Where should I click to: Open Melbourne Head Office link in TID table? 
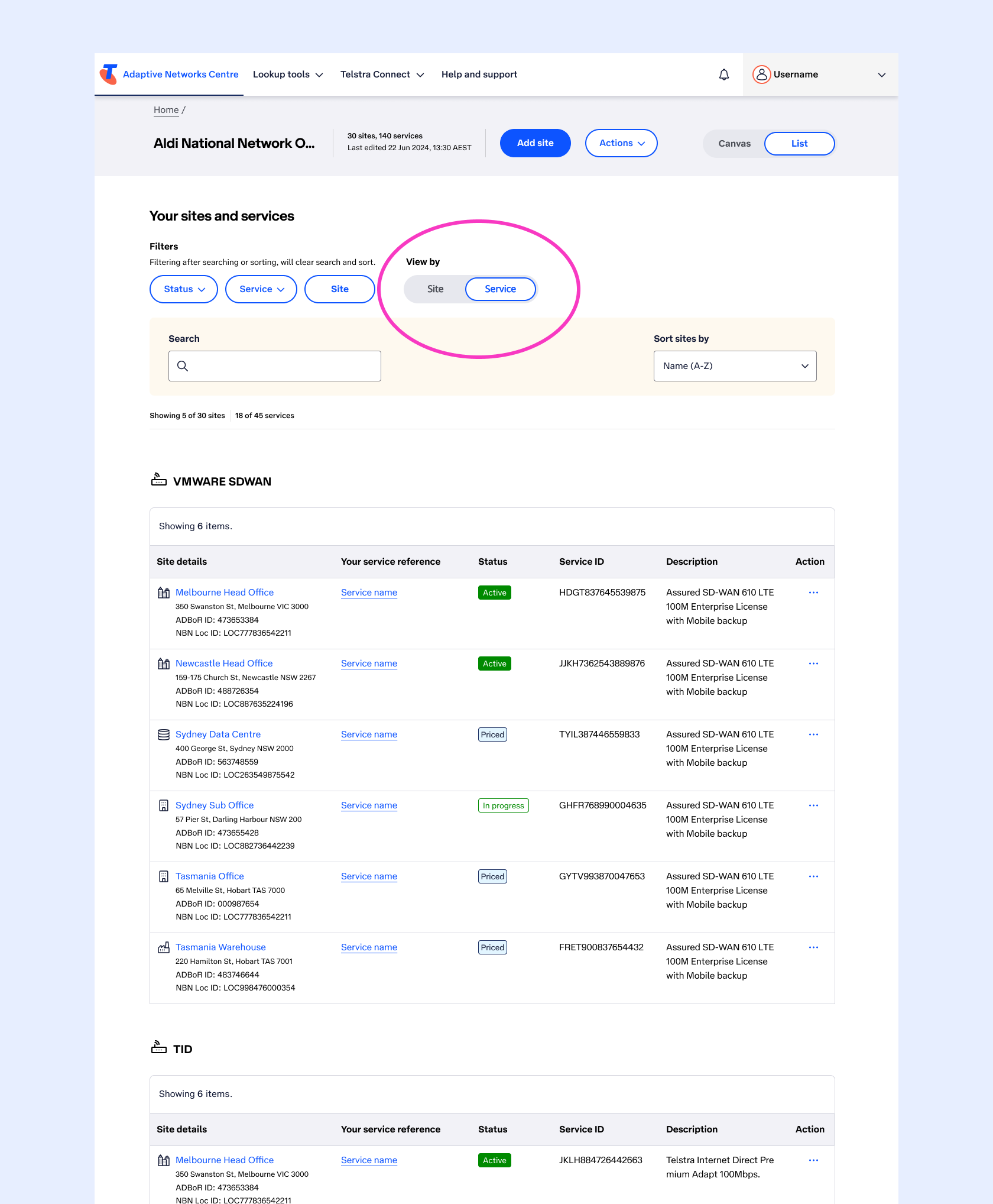coord(225,1160)
